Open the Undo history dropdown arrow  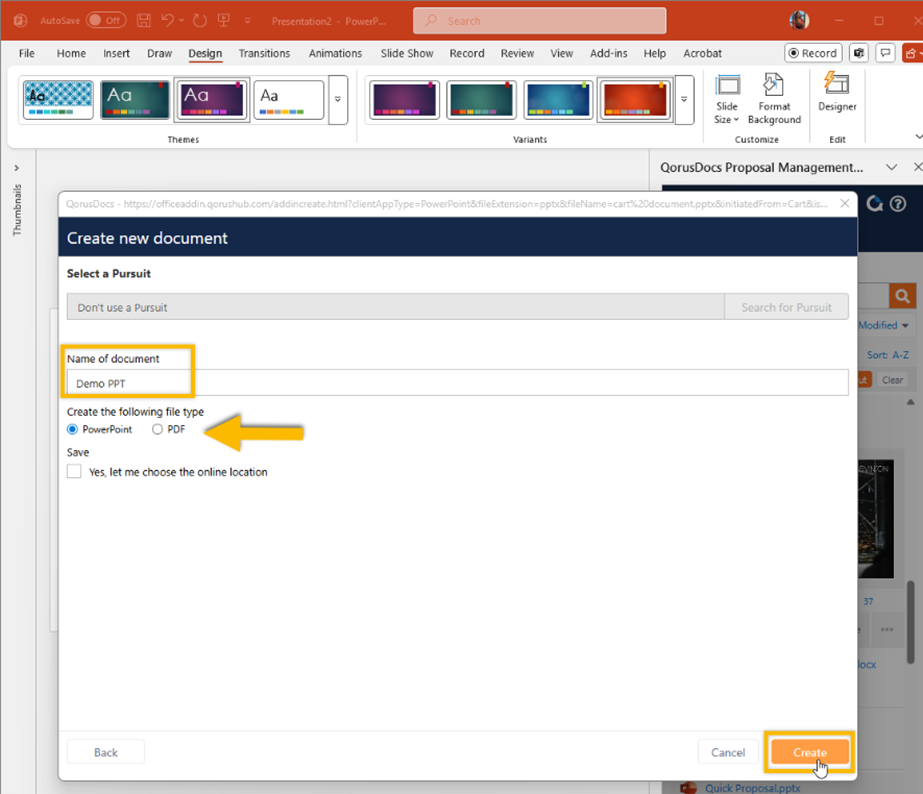(x=181, y=21)
